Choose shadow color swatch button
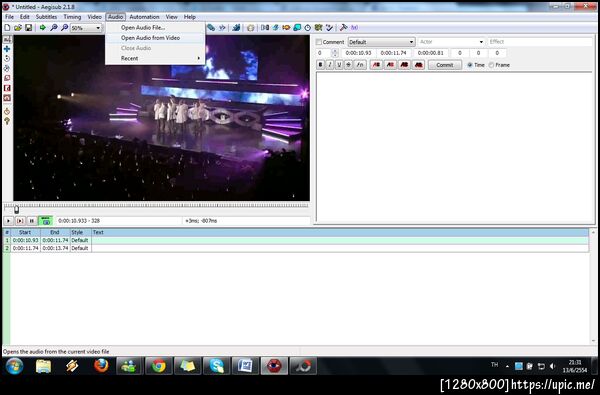600x395 pixels. (419, 65)
